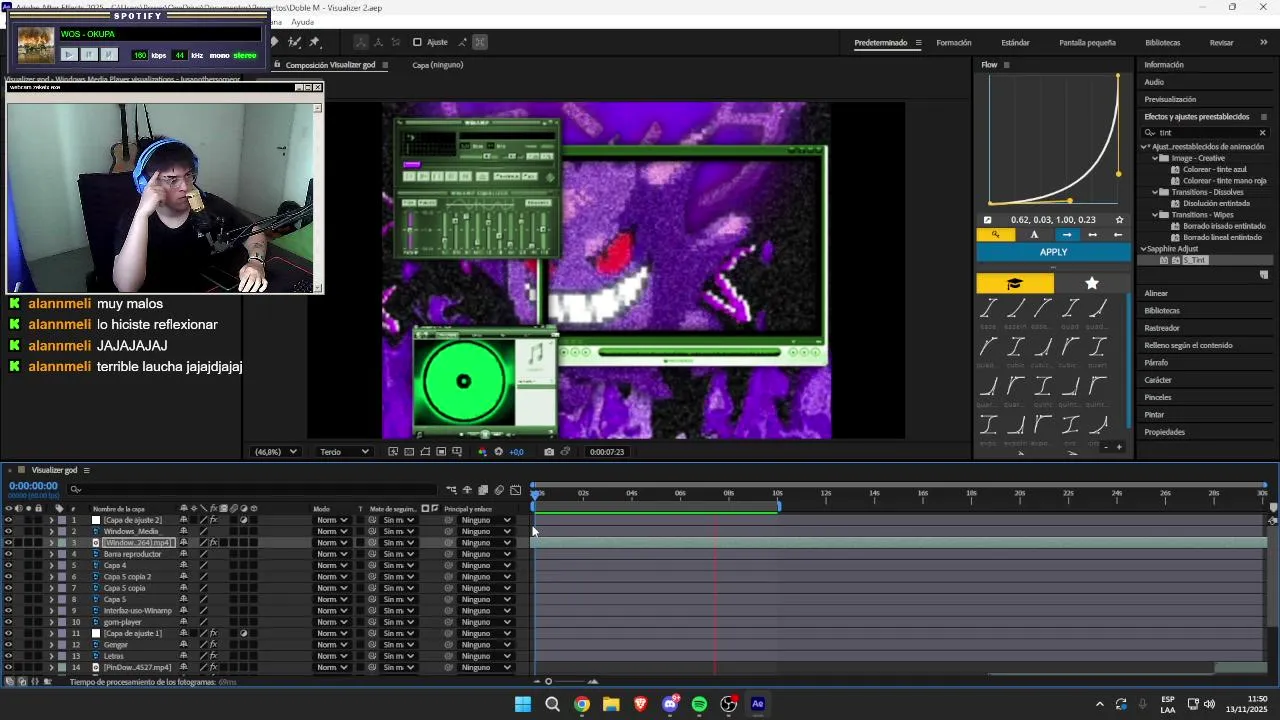Hide layer 1 Capa de ajuste 2

pyautogui.click(x=8, y=520)
